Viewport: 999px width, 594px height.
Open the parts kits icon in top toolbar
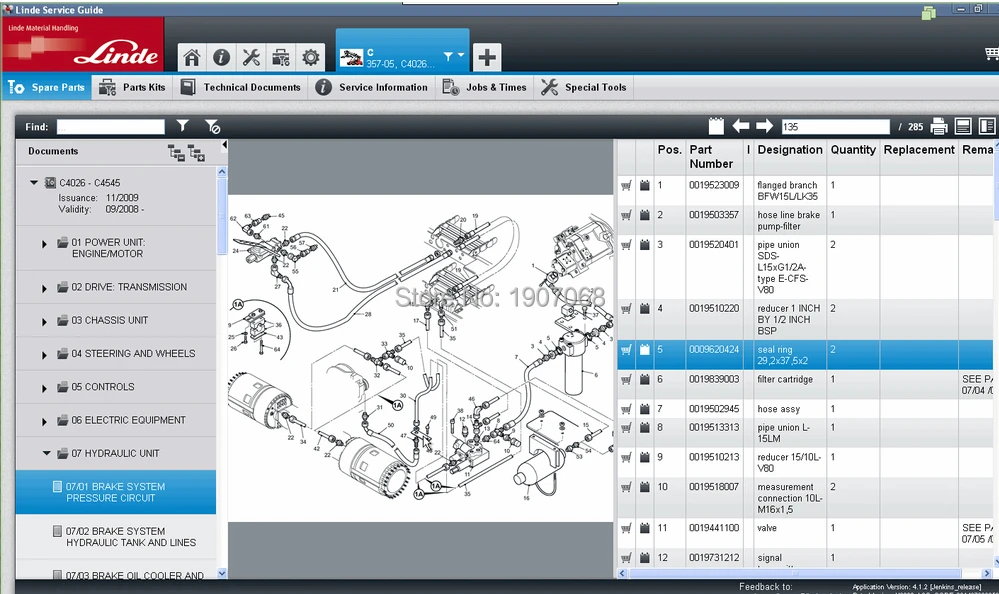pos(281,57)
